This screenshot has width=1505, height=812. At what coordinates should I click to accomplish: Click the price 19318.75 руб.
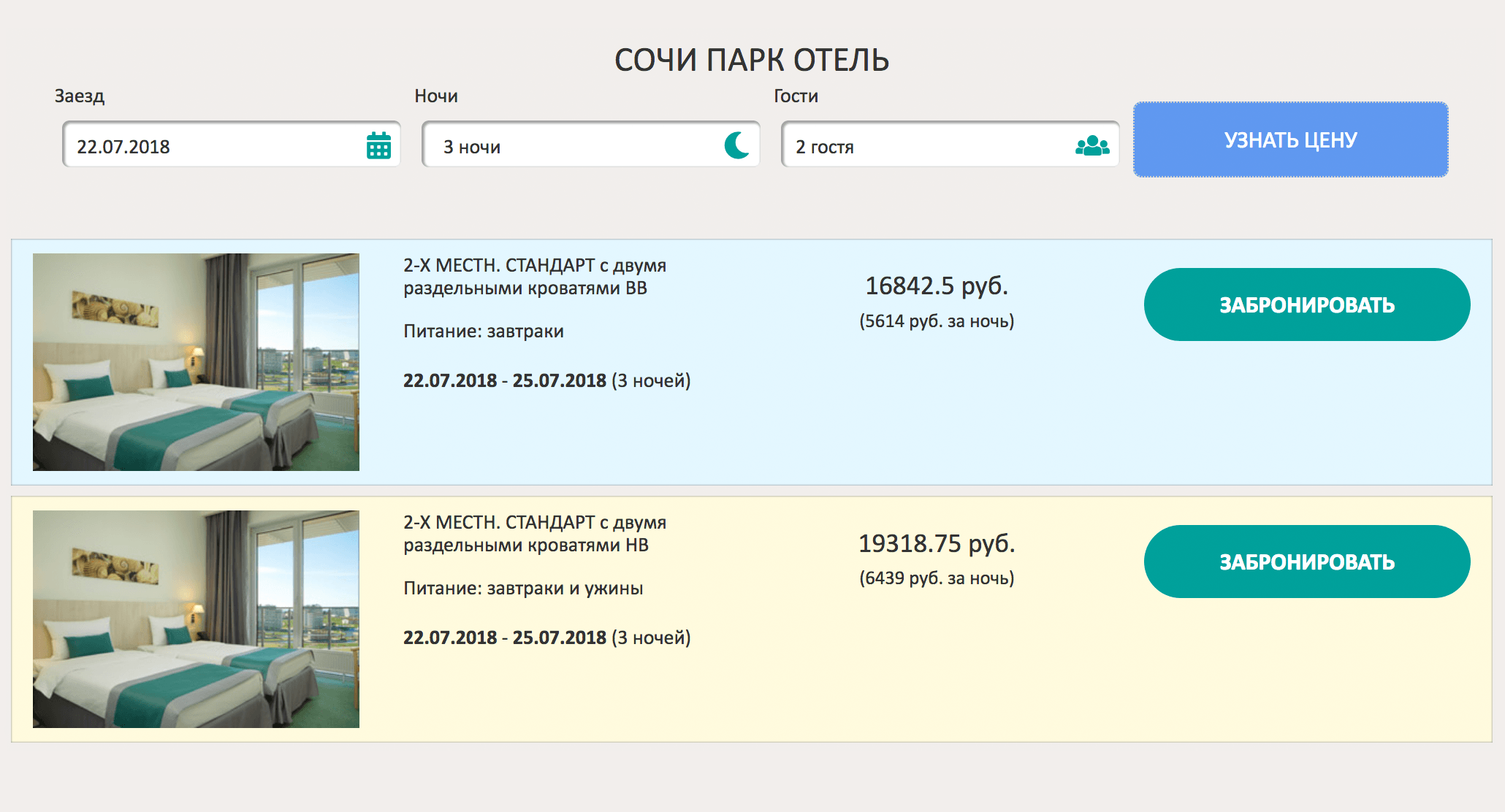[x=937, y=543]
